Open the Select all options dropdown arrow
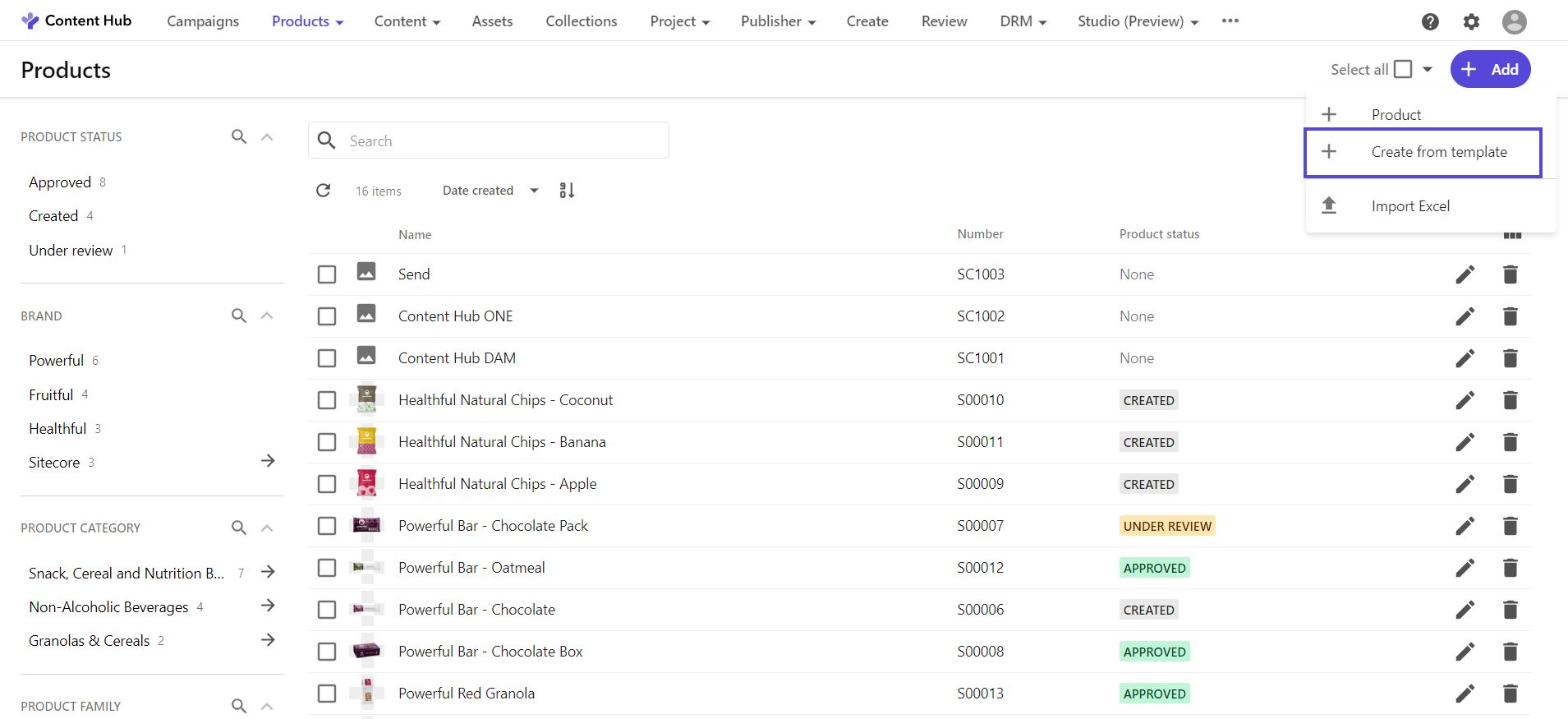The image size is (1568, 719). click(1428, 69)
